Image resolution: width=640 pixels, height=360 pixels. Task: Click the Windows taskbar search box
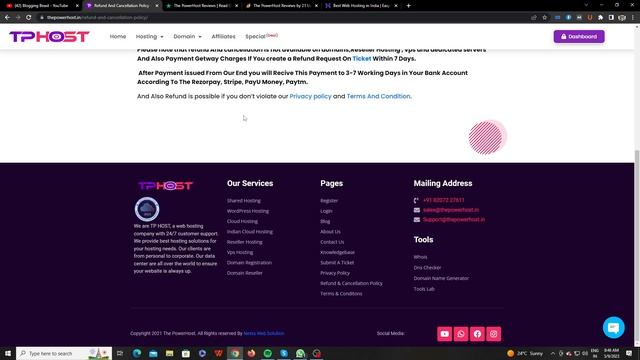pyautogui.click(x=64, y=353)
